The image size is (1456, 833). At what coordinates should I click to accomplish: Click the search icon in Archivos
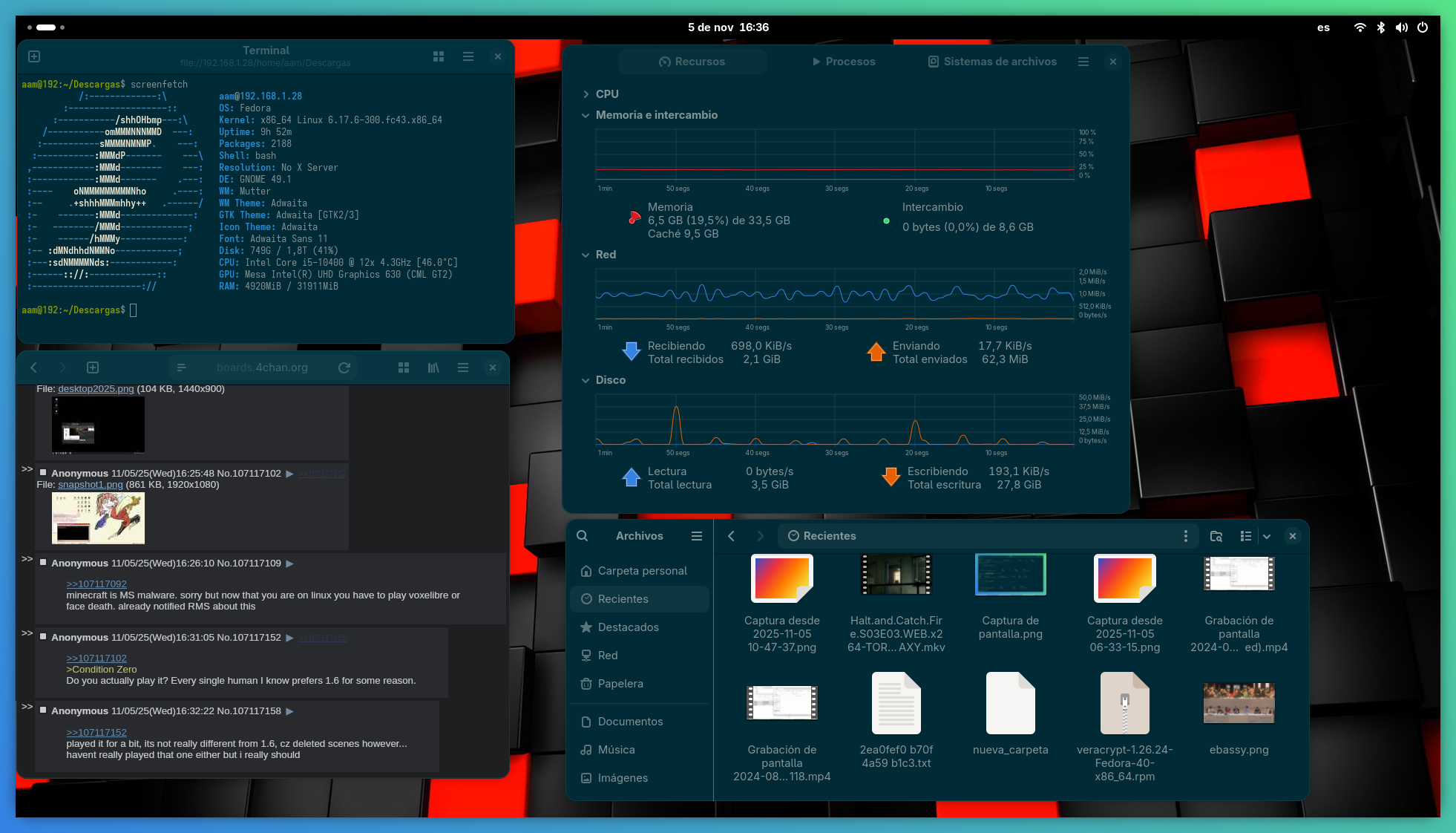pyautogui.click(x=583, y=536)
